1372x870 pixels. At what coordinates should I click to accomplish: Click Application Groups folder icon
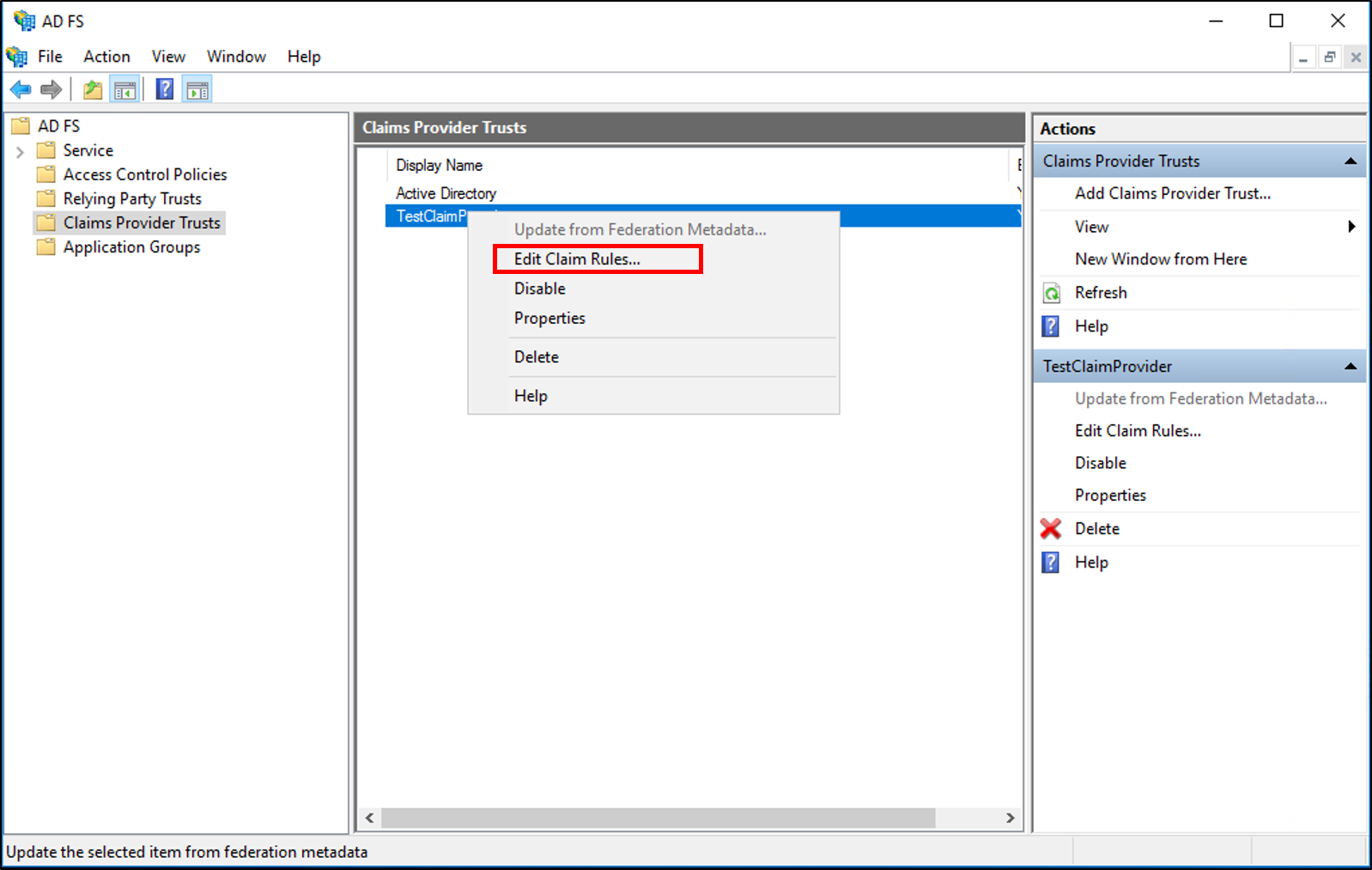(46, 247)
